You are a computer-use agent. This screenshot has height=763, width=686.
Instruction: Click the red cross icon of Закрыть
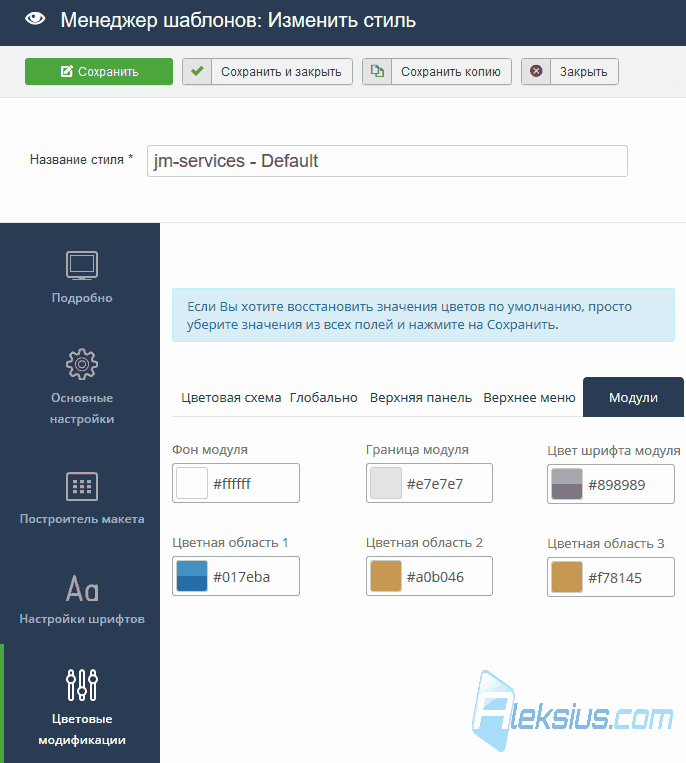coord(536,72)
